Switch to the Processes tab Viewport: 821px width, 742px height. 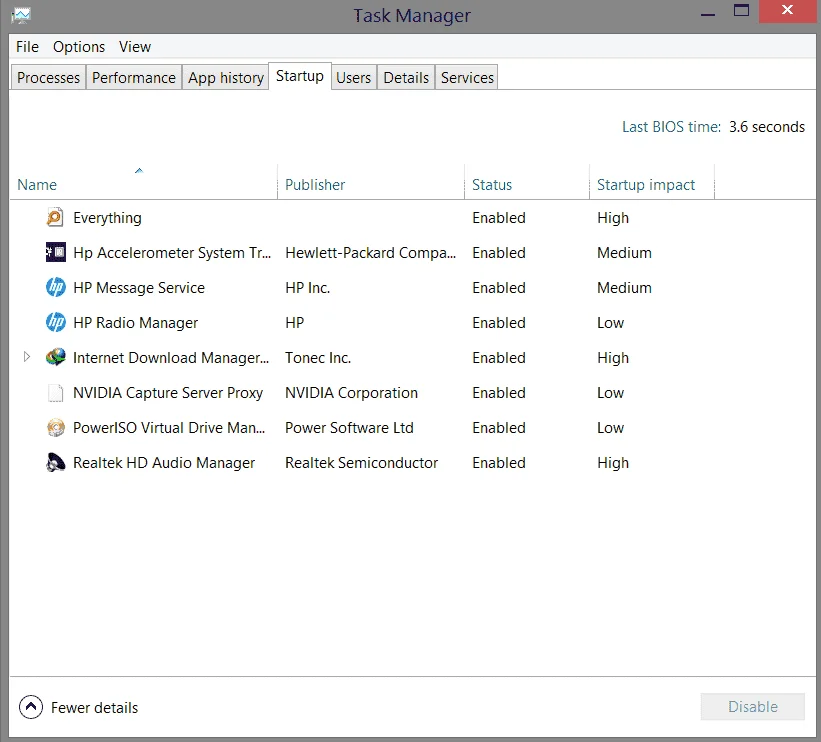[x=48, y=77]
